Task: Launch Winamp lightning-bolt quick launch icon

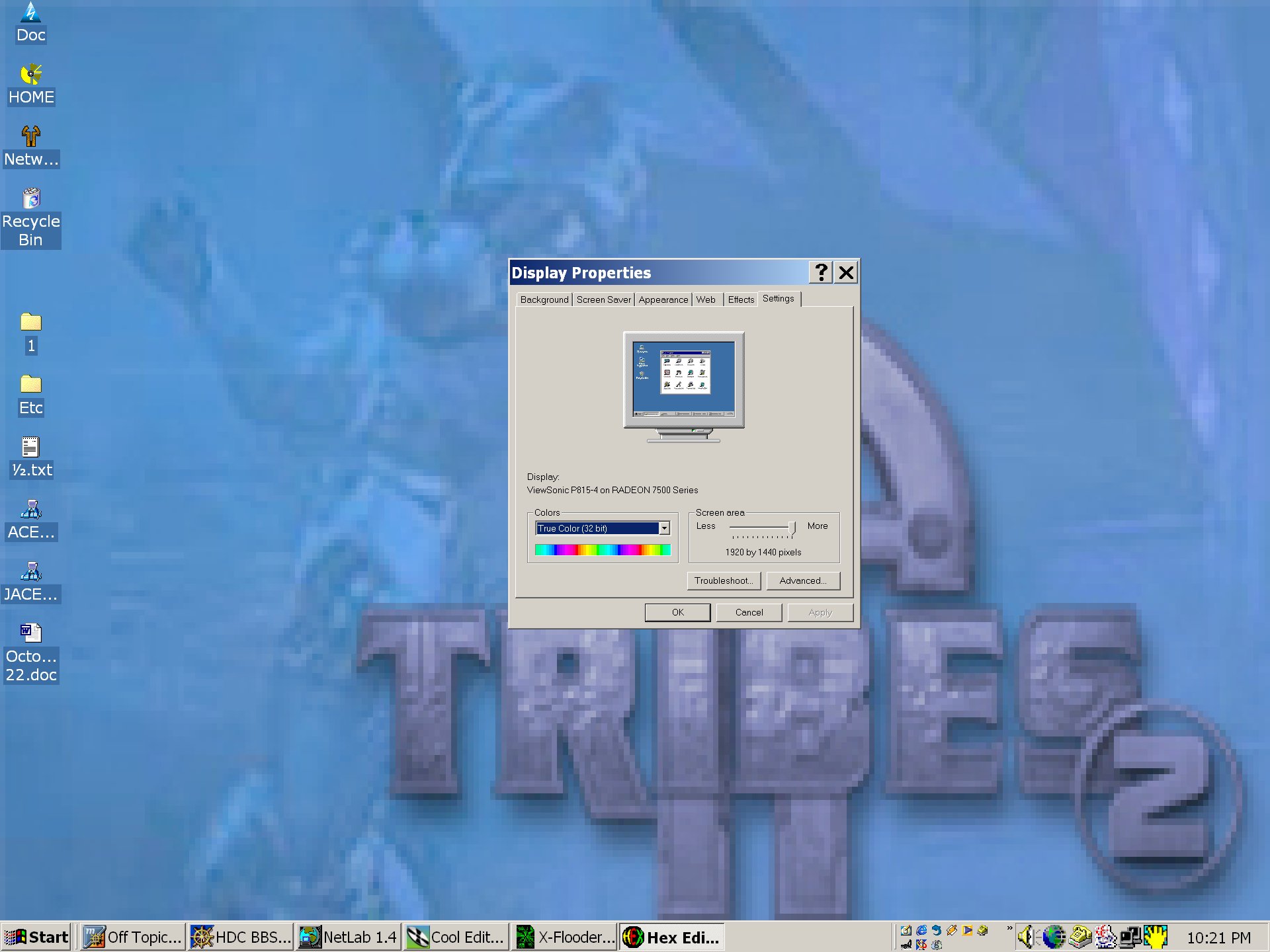Action: coord(952,930)
